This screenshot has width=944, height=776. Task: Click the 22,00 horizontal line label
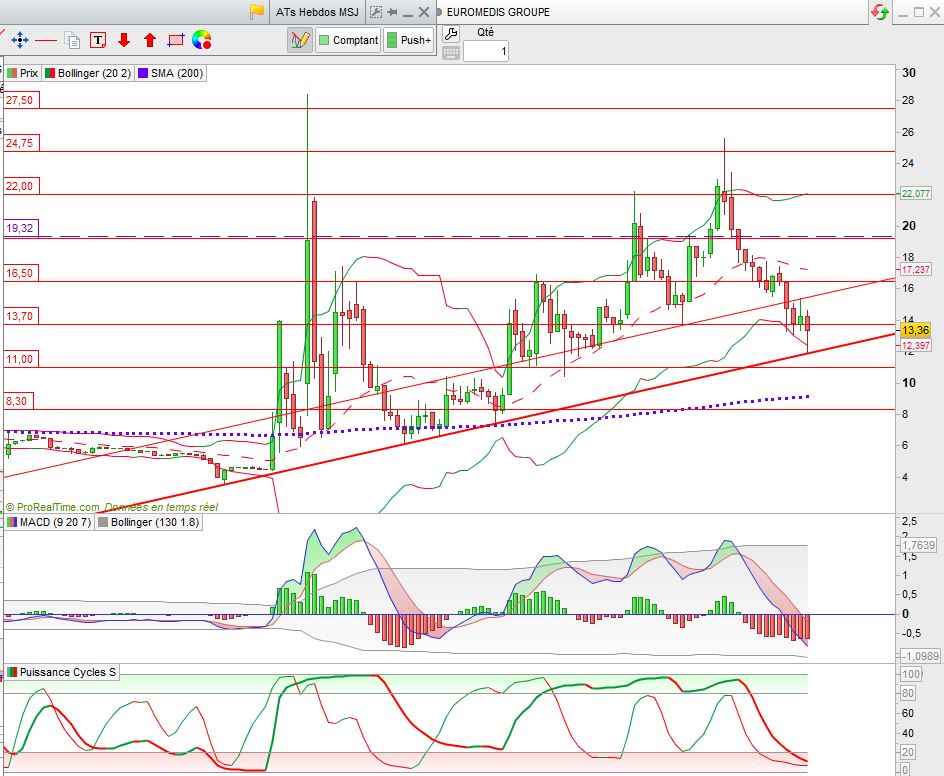click(x=20, y=186)
